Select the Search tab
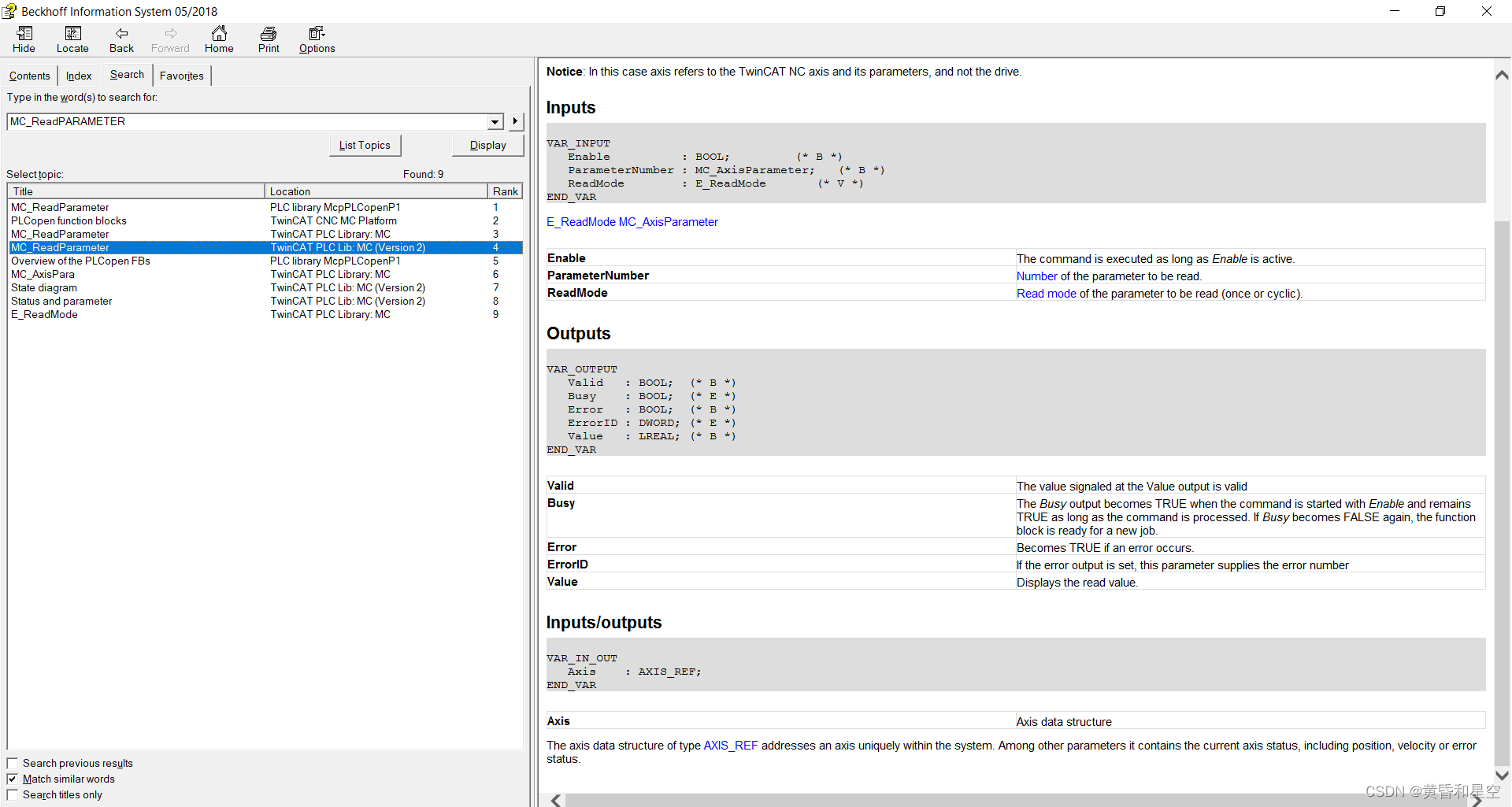The height and width of the screenshot is (807, 1512). pos(127,74)
